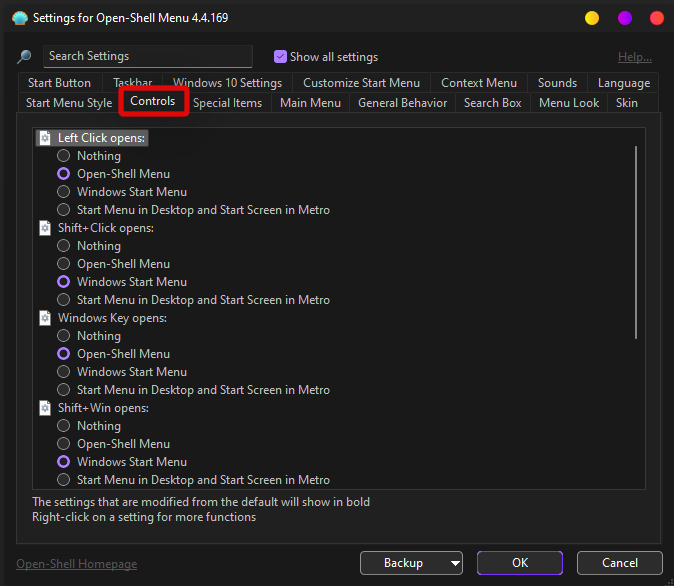Screen dimensions: 674x586
Task: Go to the Customize Start Menu tab
Action: (361, 83)
